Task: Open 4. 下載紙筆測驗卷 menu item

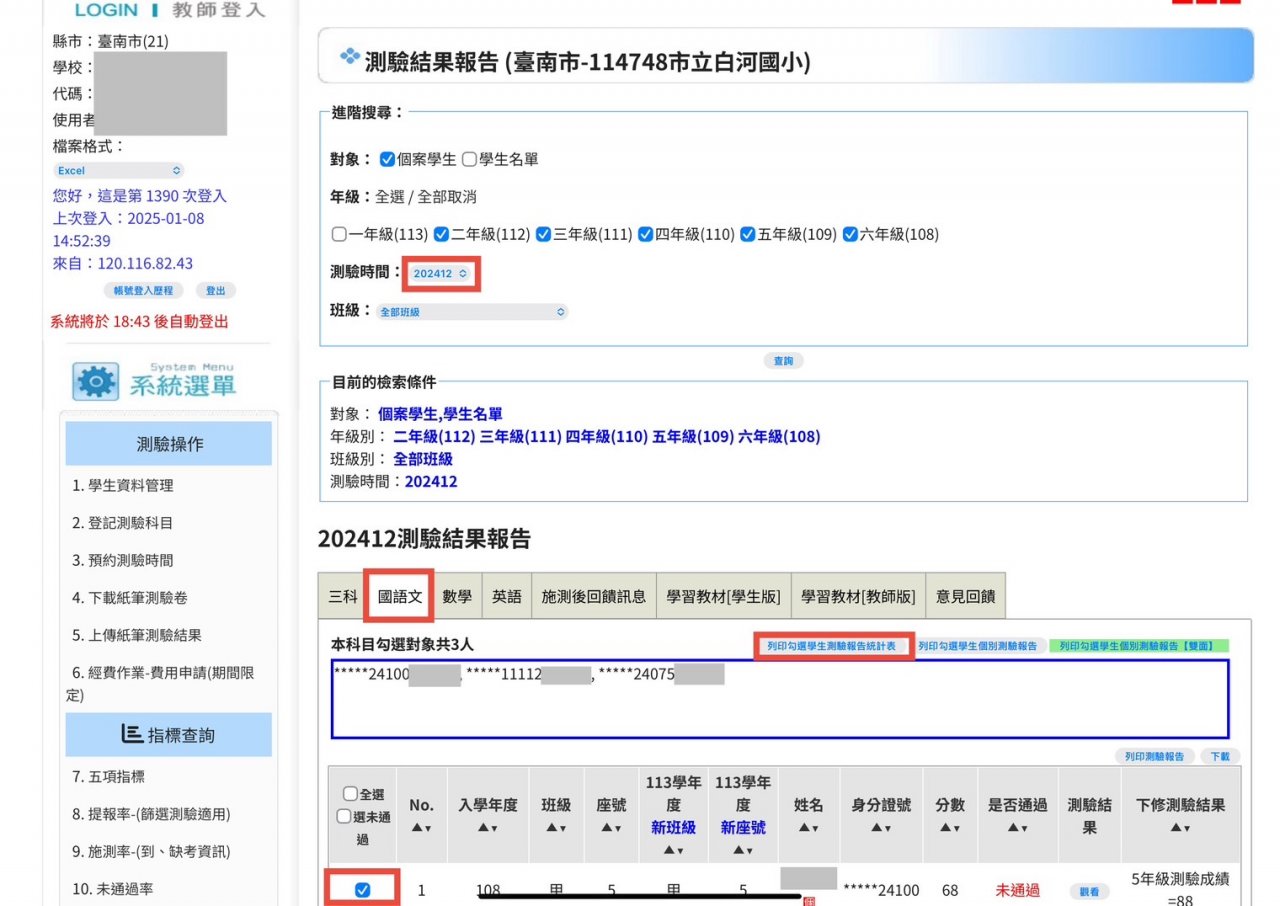Action: tap(130, 598)
